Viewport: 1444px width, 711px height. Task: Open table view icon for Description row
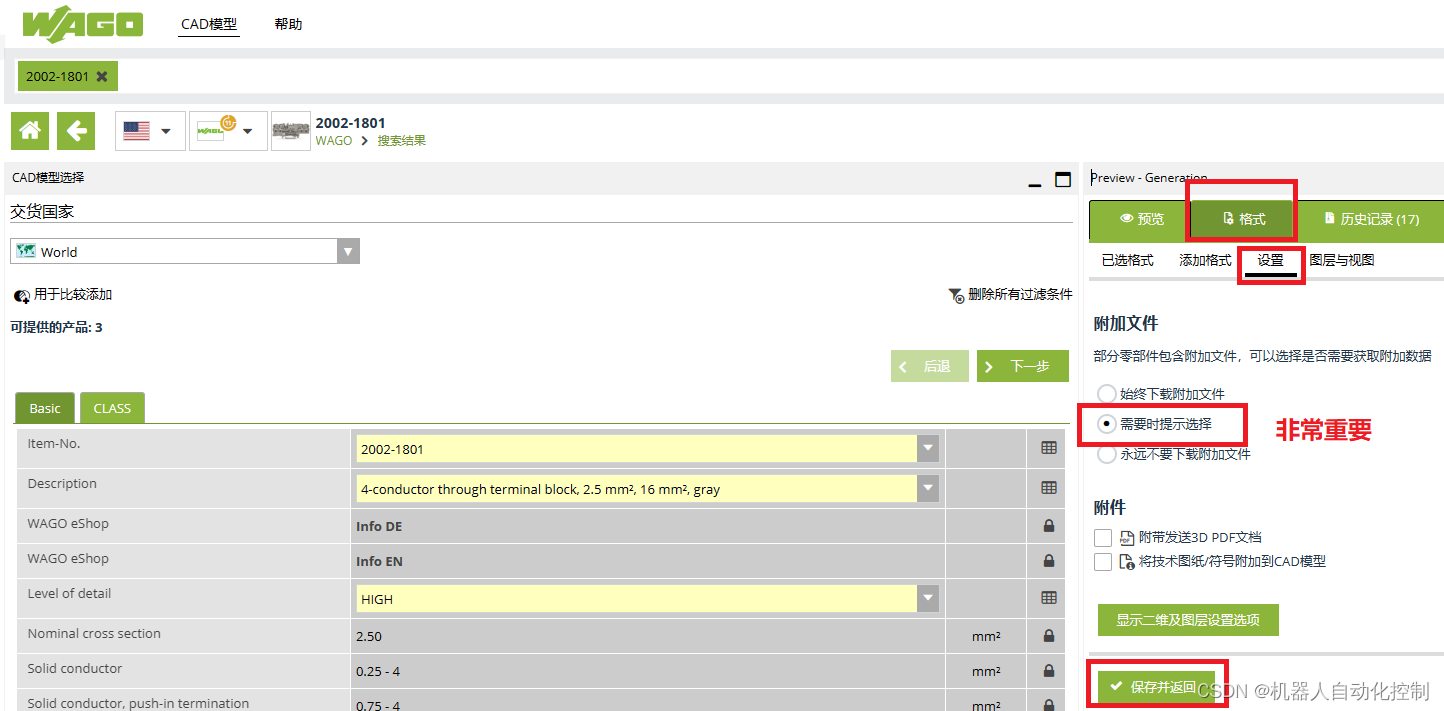coord(1048,488)
